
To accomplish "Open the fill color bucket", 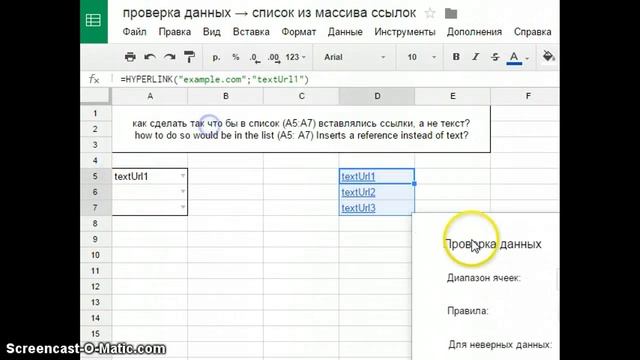I will pyautogui.click(x=548, y=57).
